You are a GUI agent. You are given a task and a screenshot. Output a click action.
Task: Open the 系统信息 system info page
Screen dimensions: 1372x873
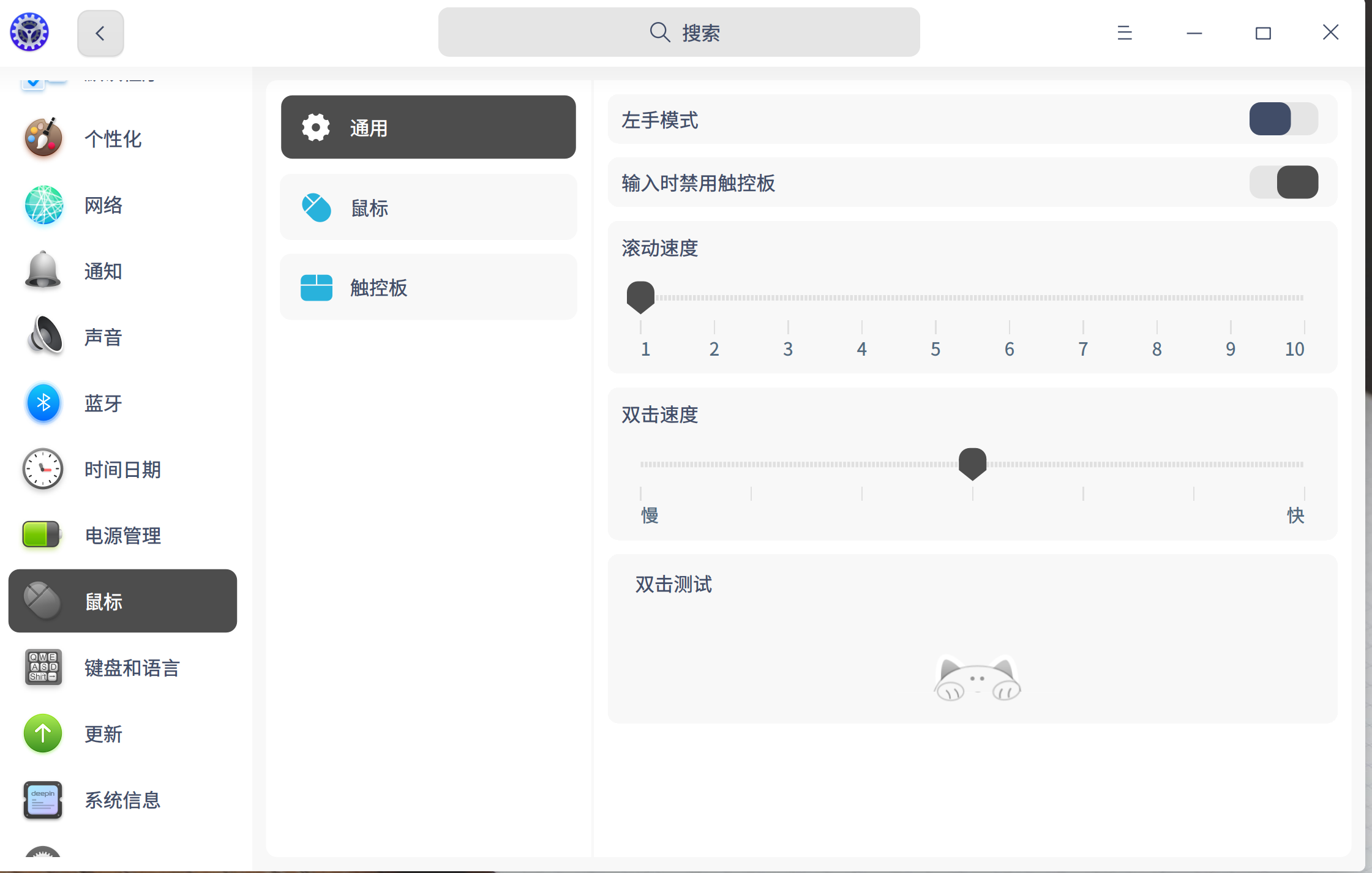[122, 800]
